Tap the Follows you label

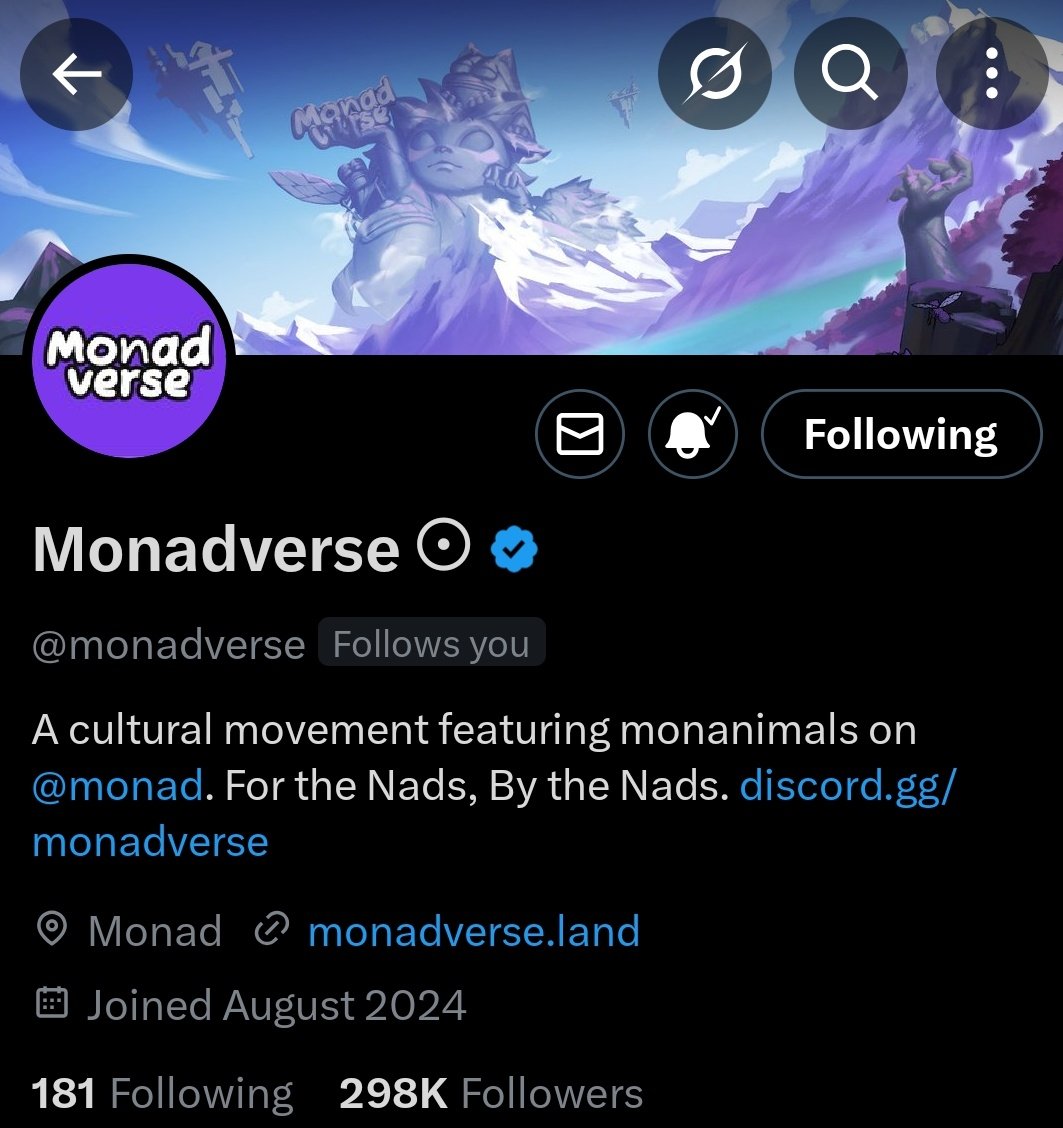click(432, 643)
